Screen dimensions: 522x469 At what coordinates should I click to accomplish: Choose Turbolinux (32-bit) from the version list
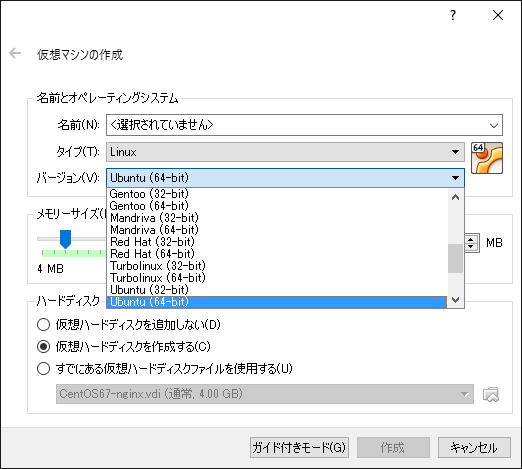pos(277,266)
